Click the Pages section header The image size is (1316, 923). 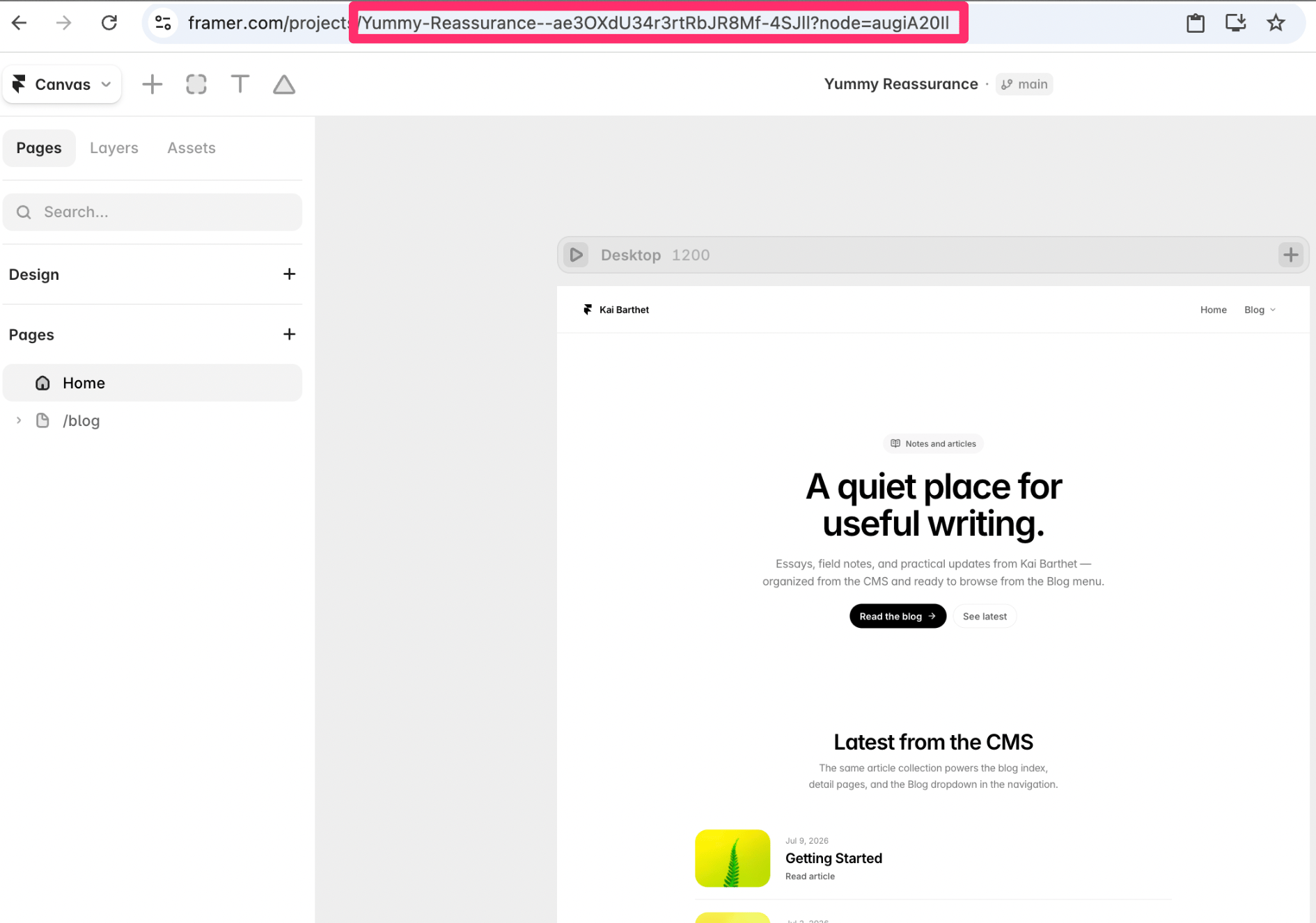[x=31, y=335]
